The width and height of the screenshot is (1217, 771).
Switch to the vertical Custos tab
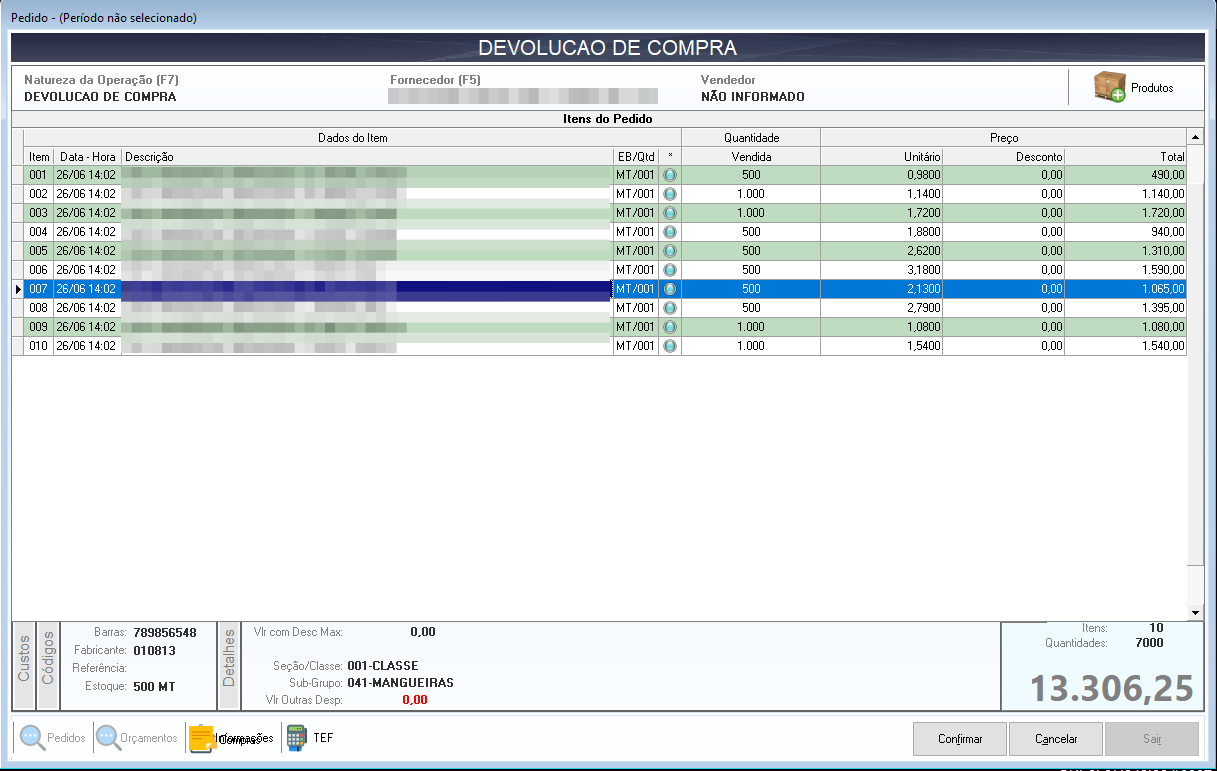click(x=24, y=664)
